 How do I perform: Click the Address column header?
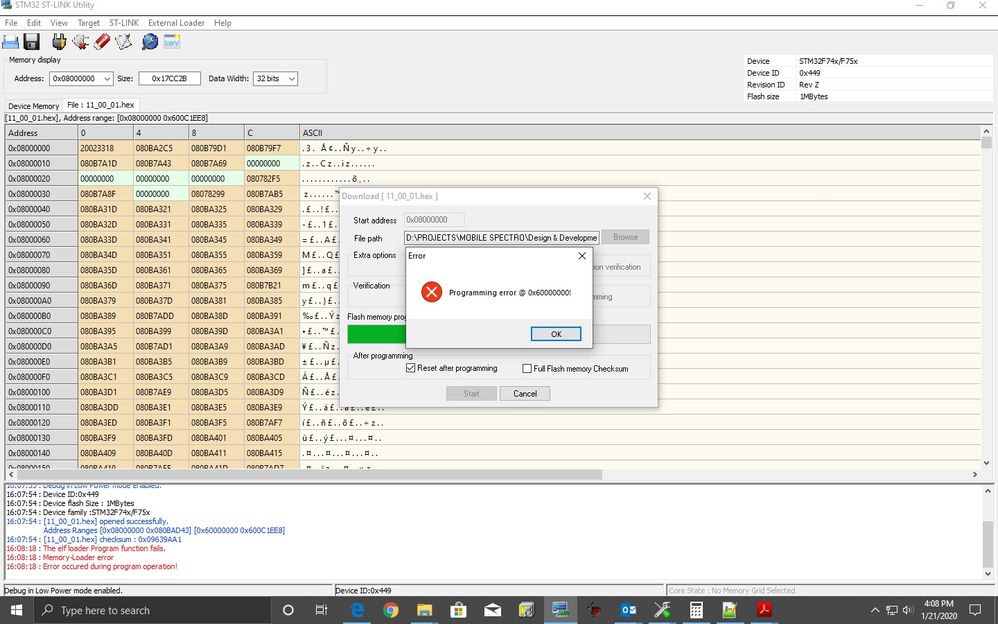click(42, 133)
